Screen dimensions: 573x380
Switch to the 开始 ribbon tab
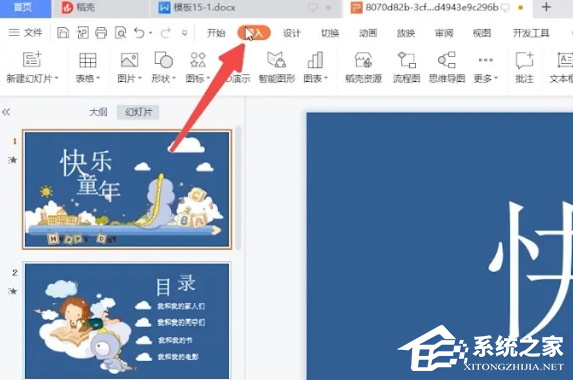[x=216, y=33]
